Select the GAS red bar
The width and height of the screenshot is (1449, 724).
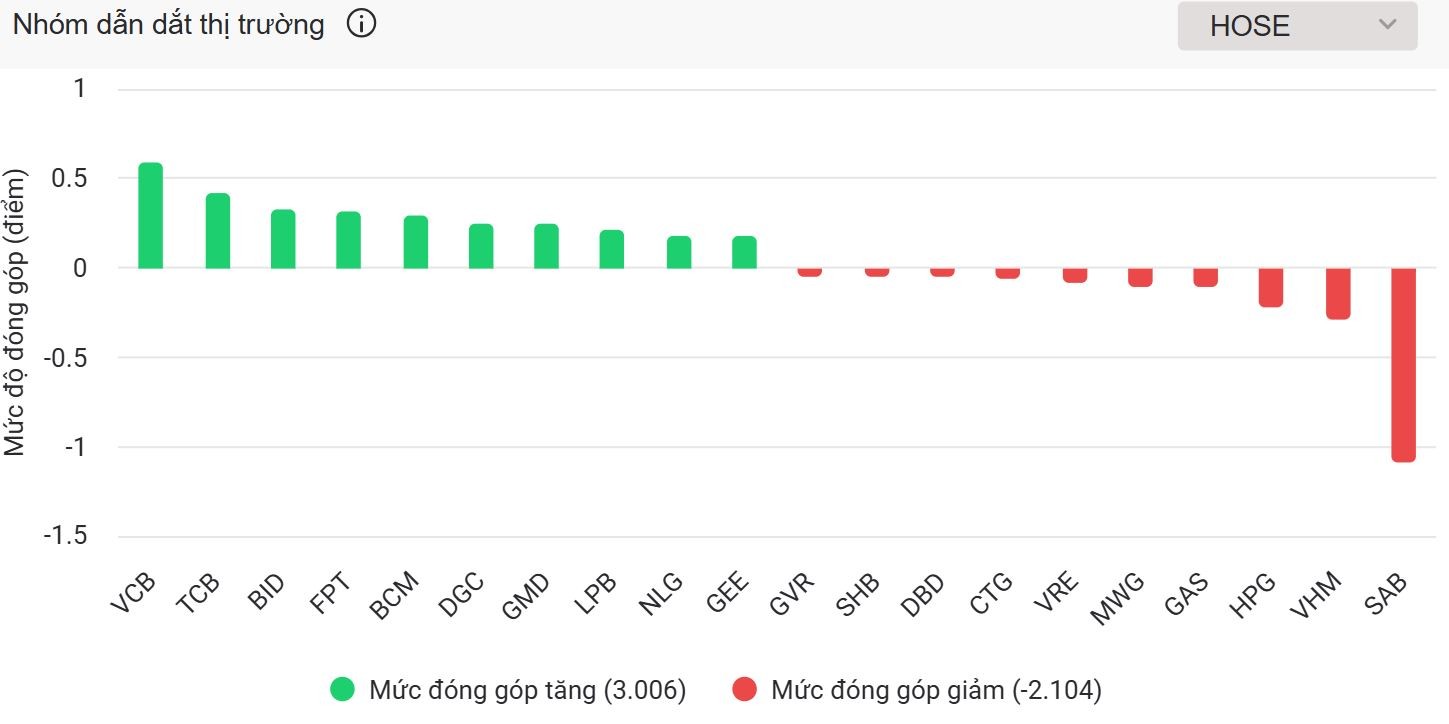click(1205, 277)
